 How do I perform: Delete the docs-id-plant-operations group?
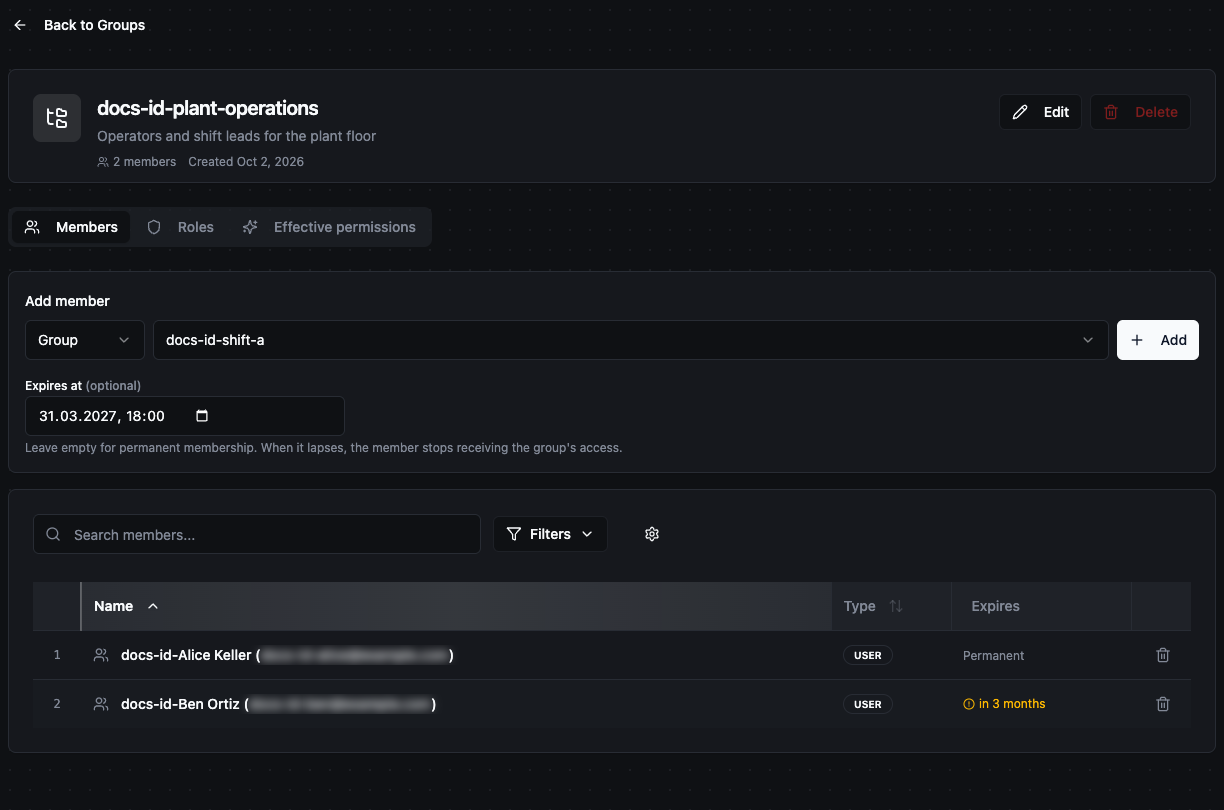pos(1141,112)
